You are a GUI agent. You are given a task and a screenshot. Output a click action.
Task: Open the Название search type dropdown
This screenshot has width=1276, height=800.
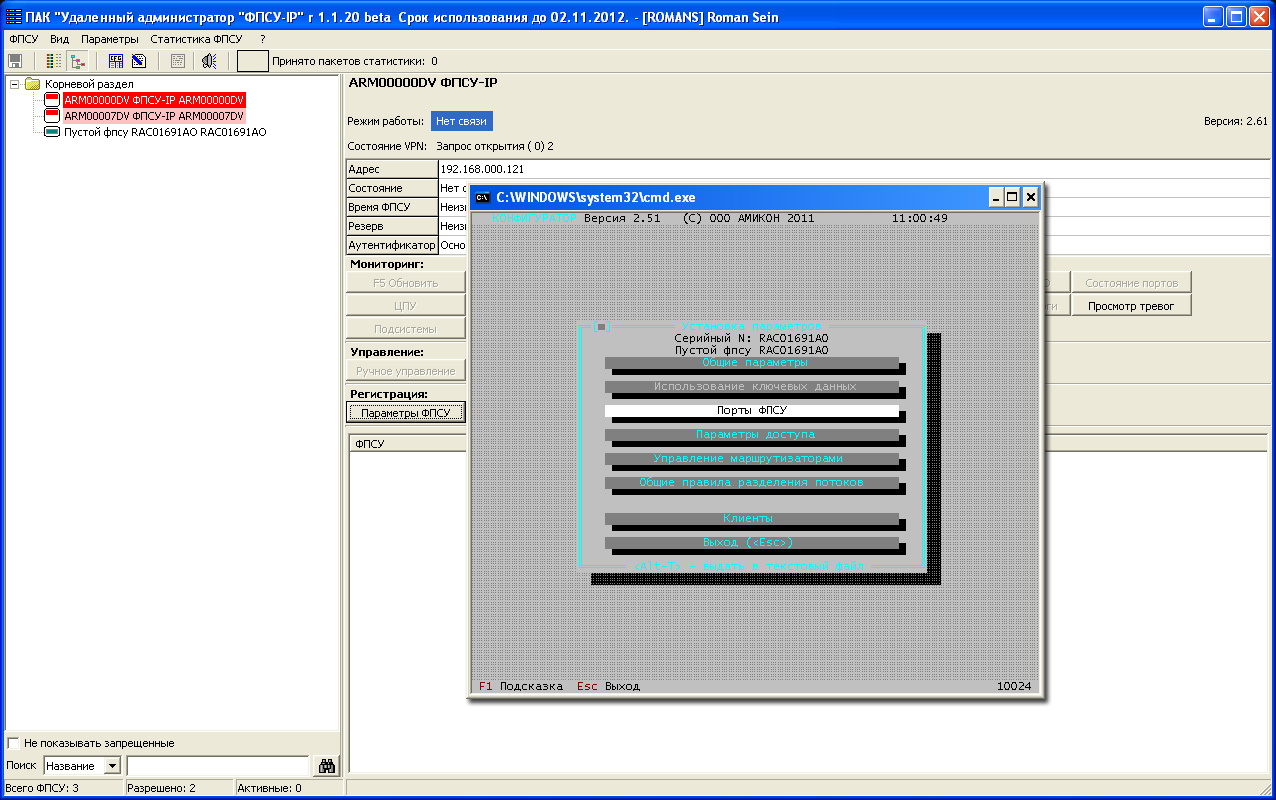(x=112, y=766)
